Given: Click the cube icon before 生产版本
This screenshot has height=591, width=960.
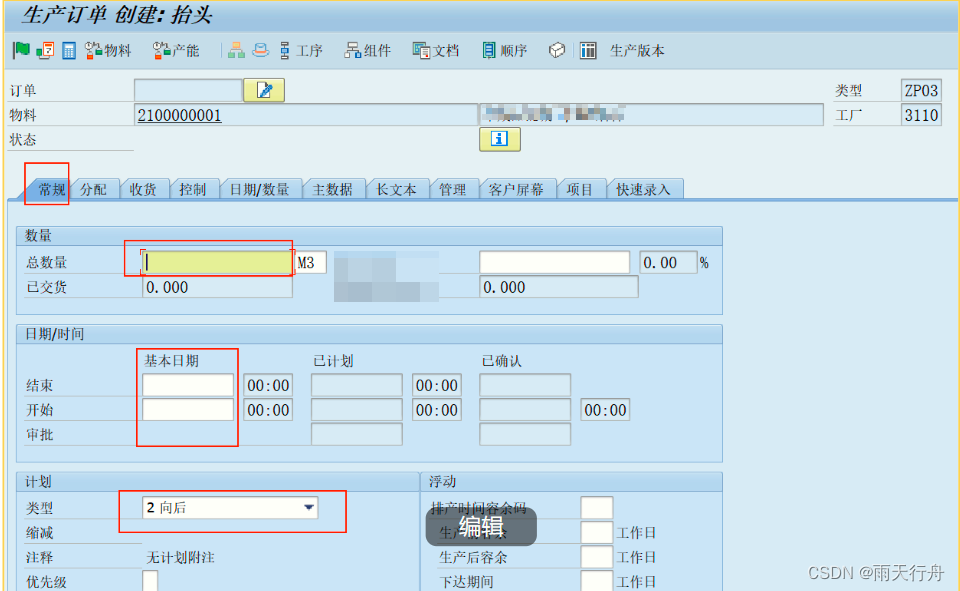Looking at the screenshot, I should coord(556,50).
